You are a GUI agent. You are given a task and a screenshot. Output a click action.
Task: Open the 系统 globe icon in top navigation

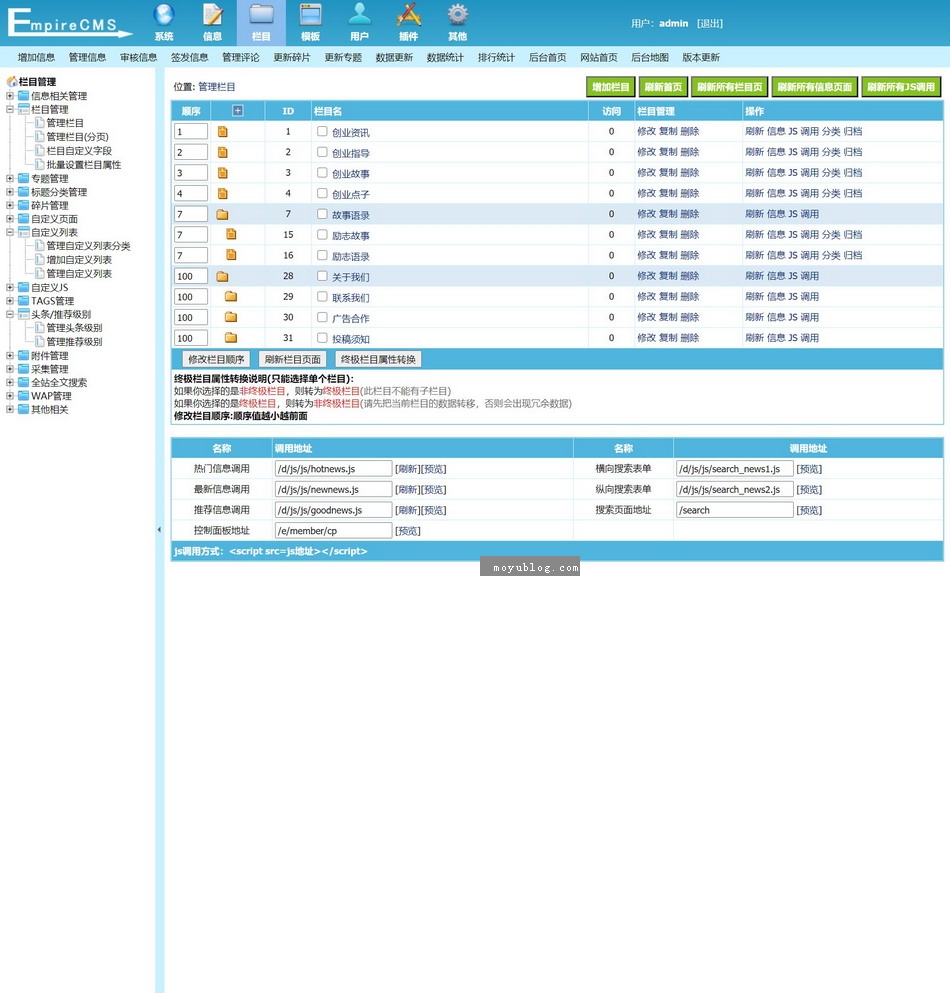[x=163, y=15]
